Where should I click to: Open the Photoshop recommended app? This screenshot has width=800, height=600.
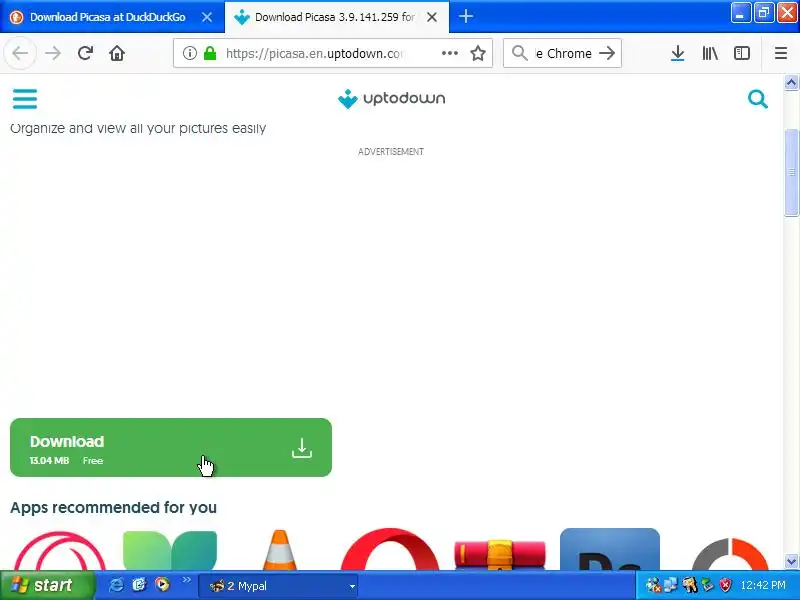coord(610,549)
